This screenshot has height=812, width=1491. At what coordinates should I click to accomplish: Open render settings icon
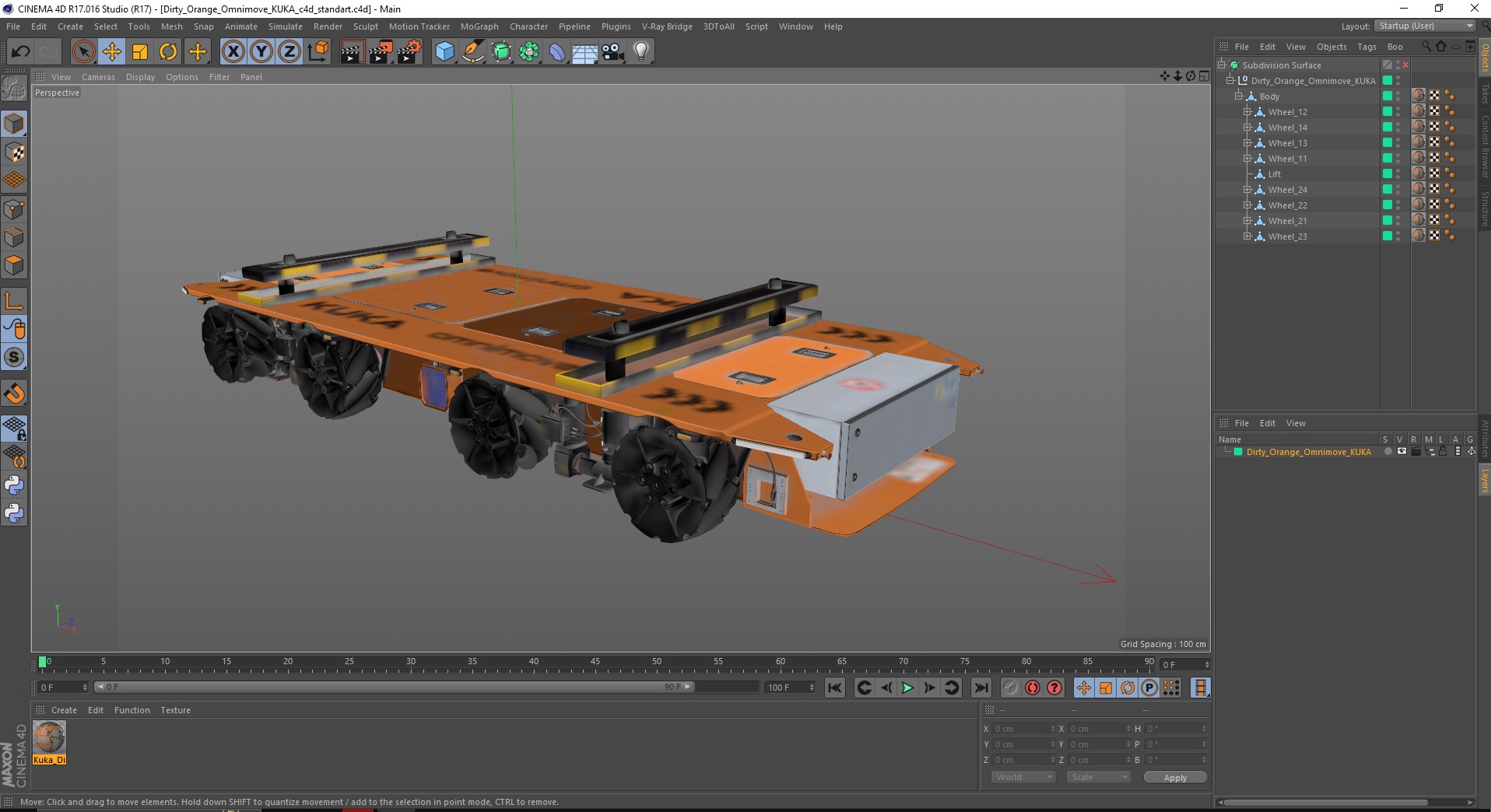[409, 52]
